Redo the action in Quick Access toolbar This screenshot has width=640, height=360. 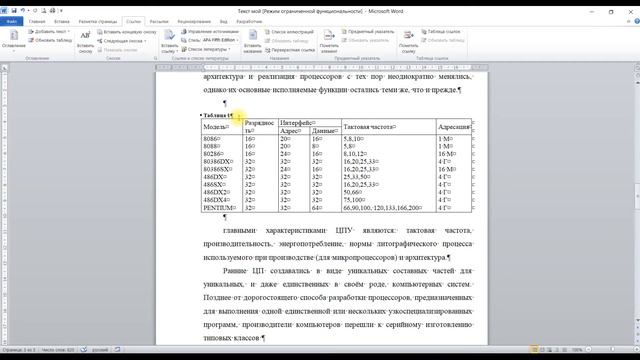tap(35, 11)
